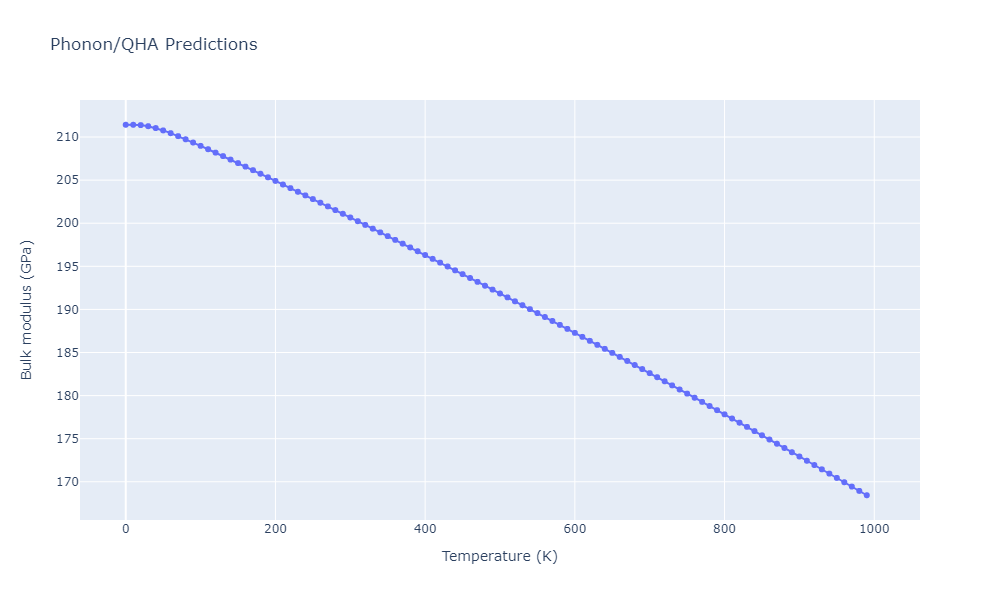Screen dimensions: 1000x600
Task: Click the 175 y-axis tick label
Action: click(x=65, y=439)
